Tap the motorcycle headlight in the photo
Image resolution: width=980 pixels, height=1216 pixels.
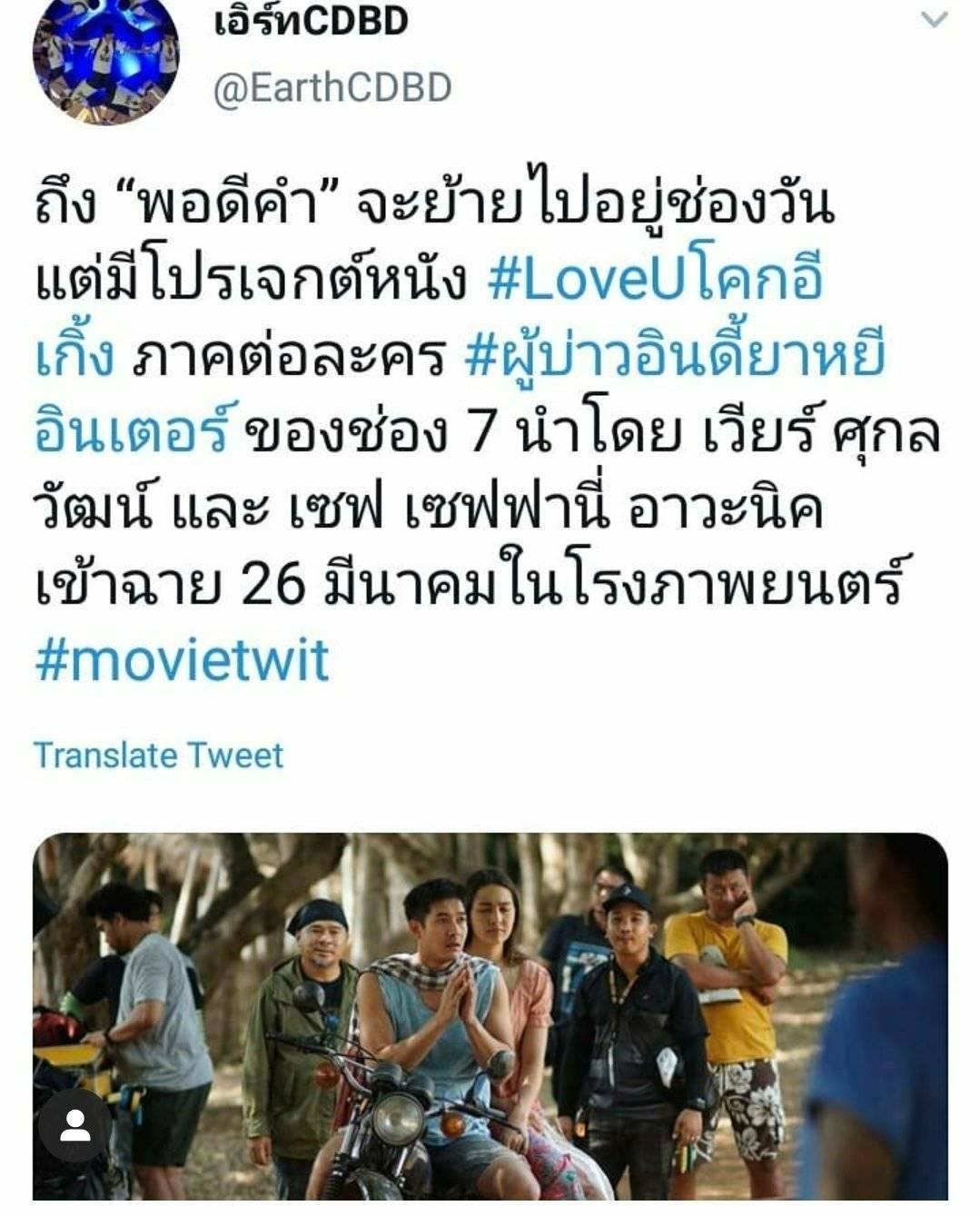(x=398, y=1119)
